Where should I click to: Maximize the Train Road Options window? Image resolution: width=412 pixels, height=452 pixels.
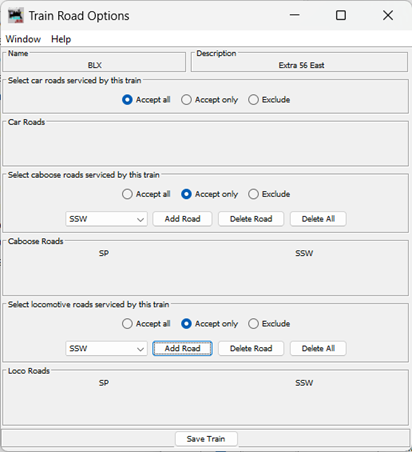(341, 15)
